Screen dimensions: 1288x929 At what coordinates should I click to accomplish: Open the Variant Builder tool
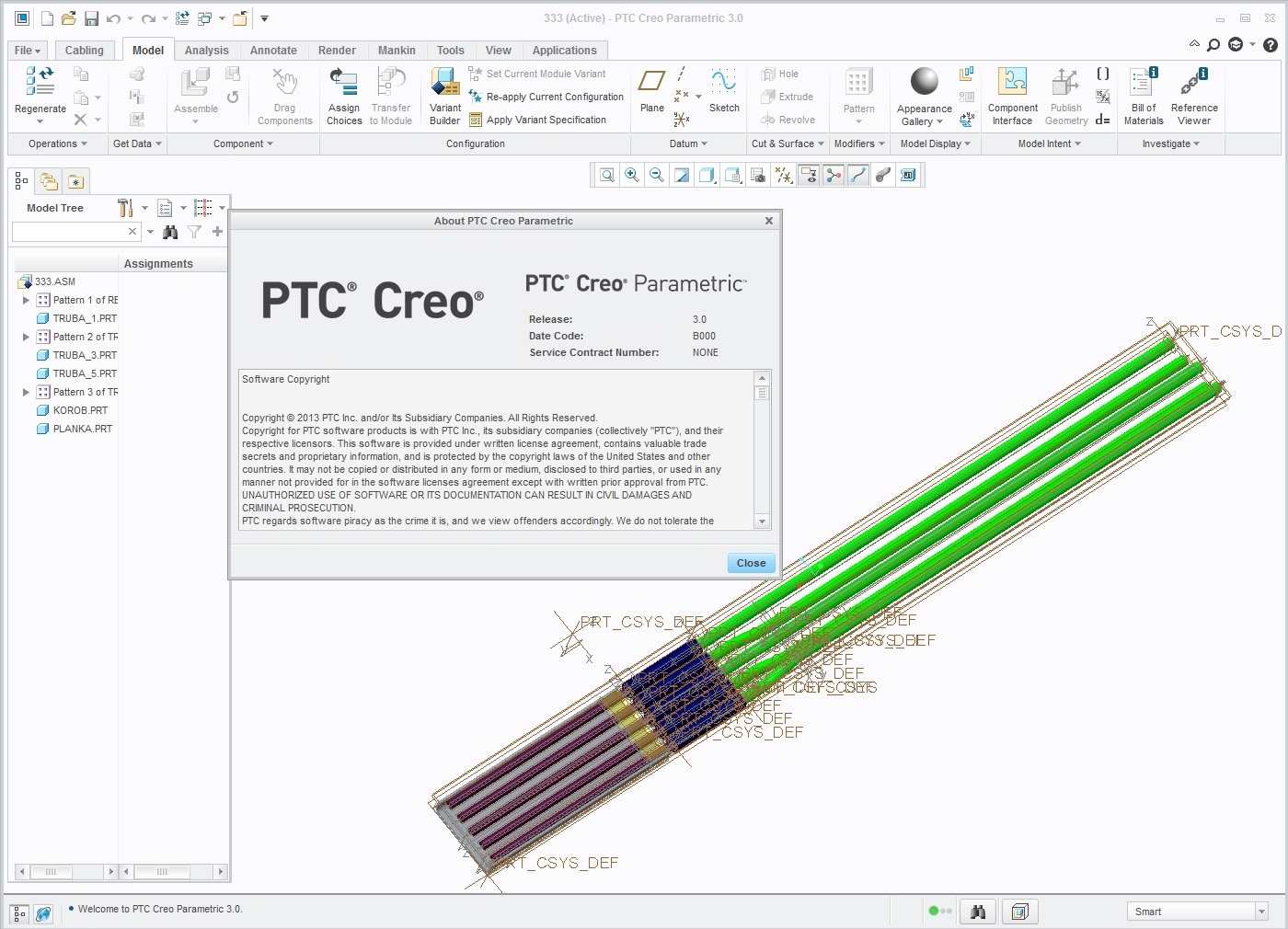click(445, 82)
